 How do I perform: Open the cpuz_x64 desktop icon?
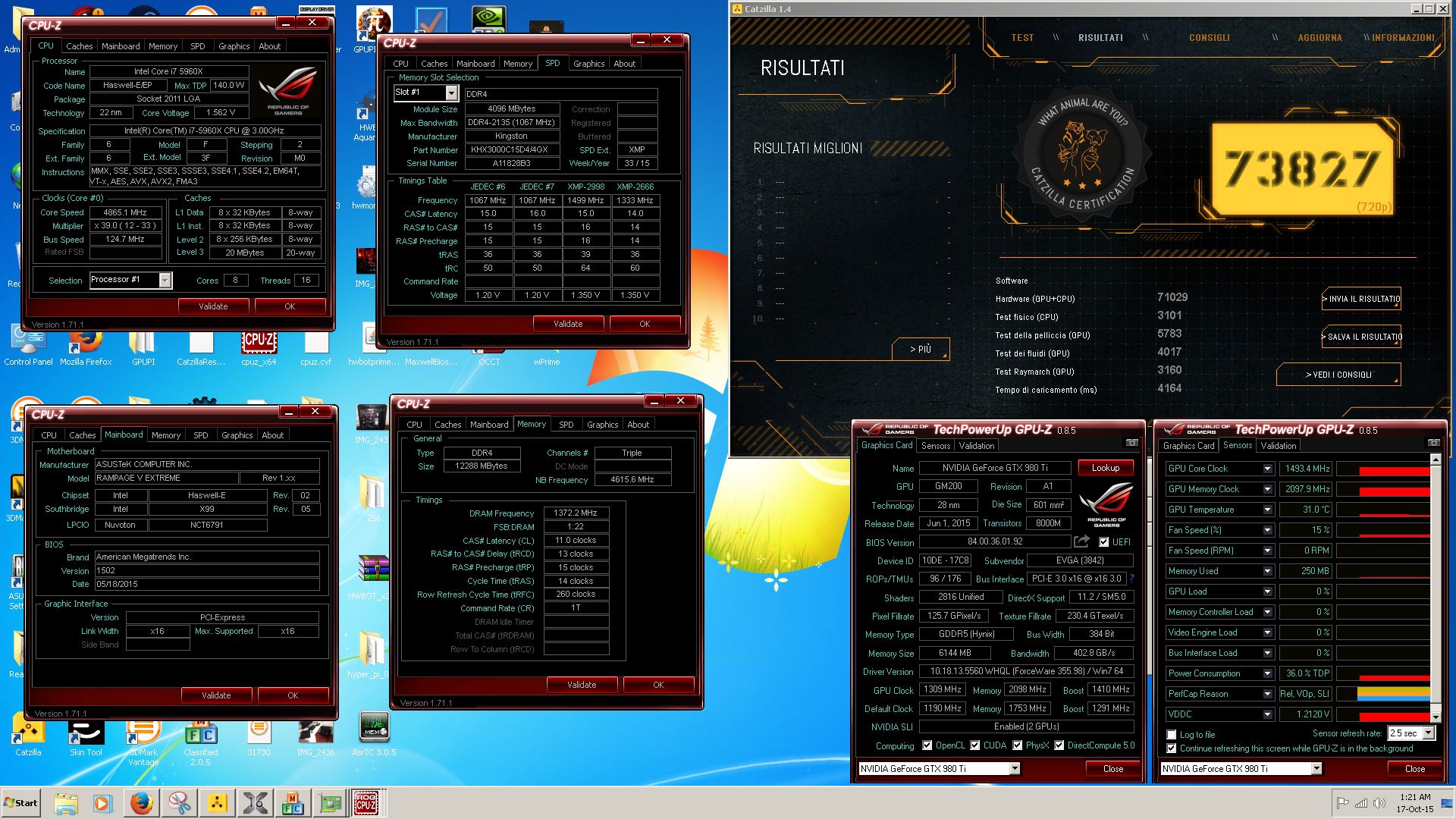259,347
